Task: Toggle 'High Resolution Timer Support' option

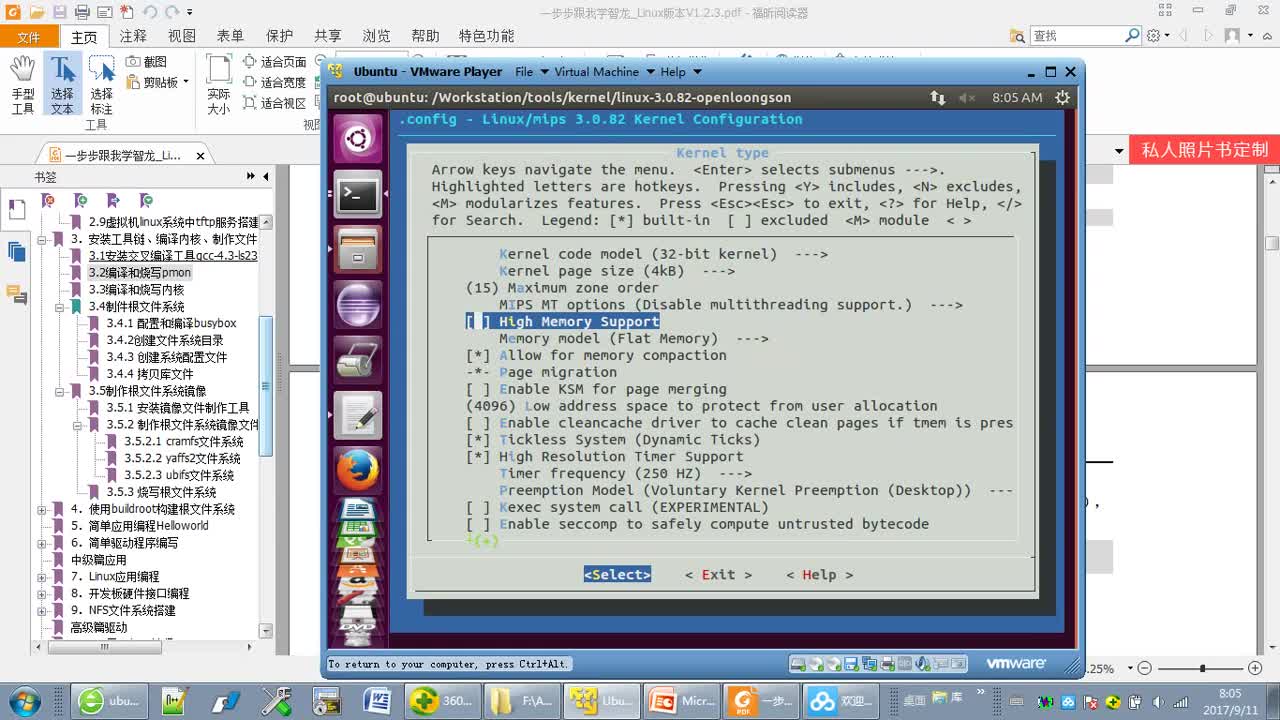Action: point(478,457)
